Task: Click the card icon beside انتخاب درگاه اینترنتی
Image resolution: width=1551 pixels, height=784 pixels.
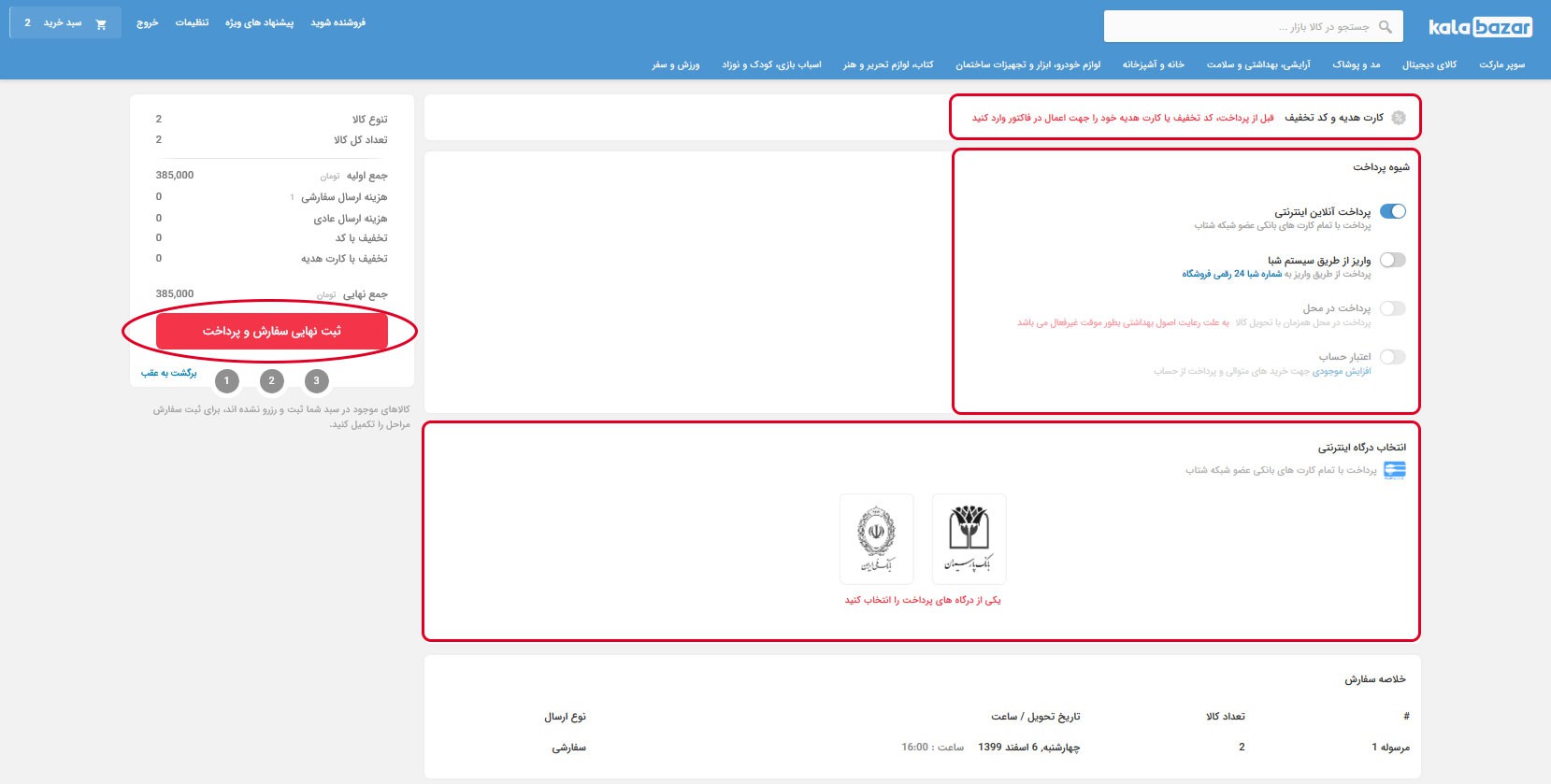Action: click(1394, 470)
